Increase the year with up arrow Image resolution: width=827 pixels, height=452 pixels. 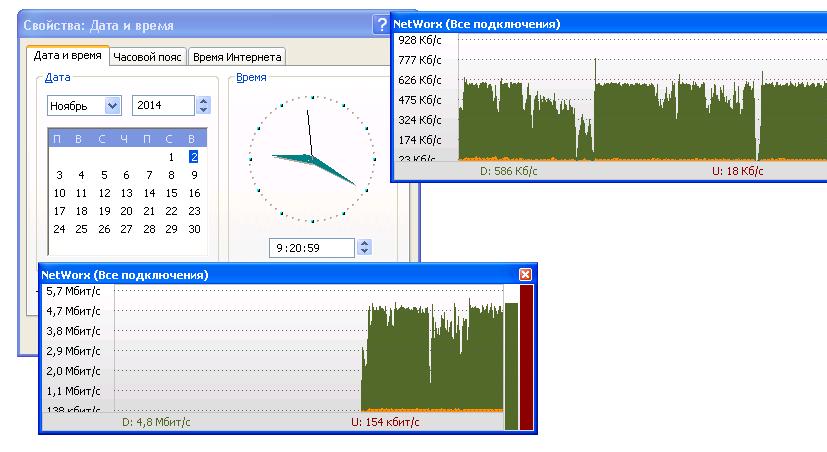[x=204, y=101]
